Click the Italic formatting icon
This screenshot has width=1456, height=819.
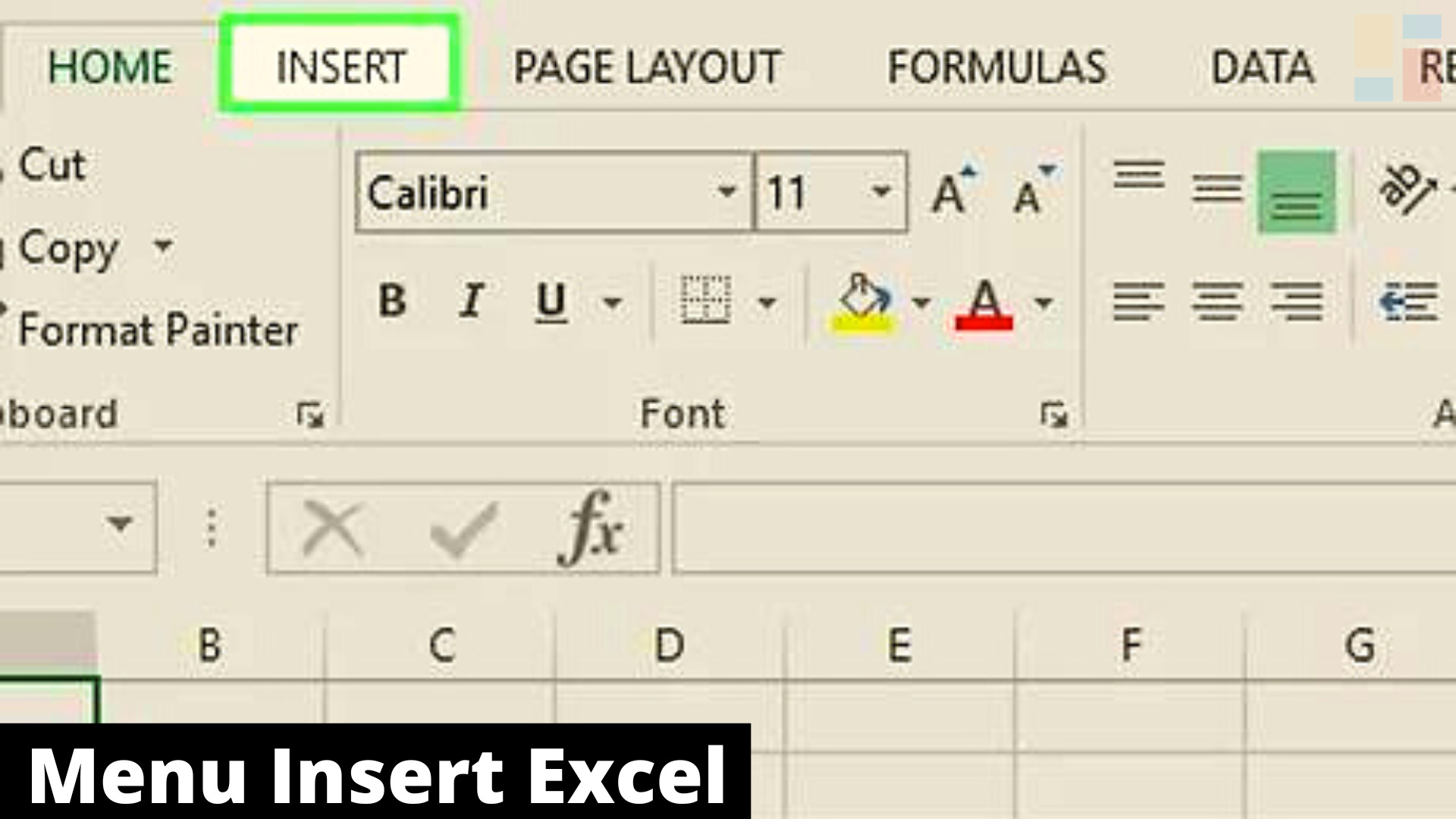472,302
